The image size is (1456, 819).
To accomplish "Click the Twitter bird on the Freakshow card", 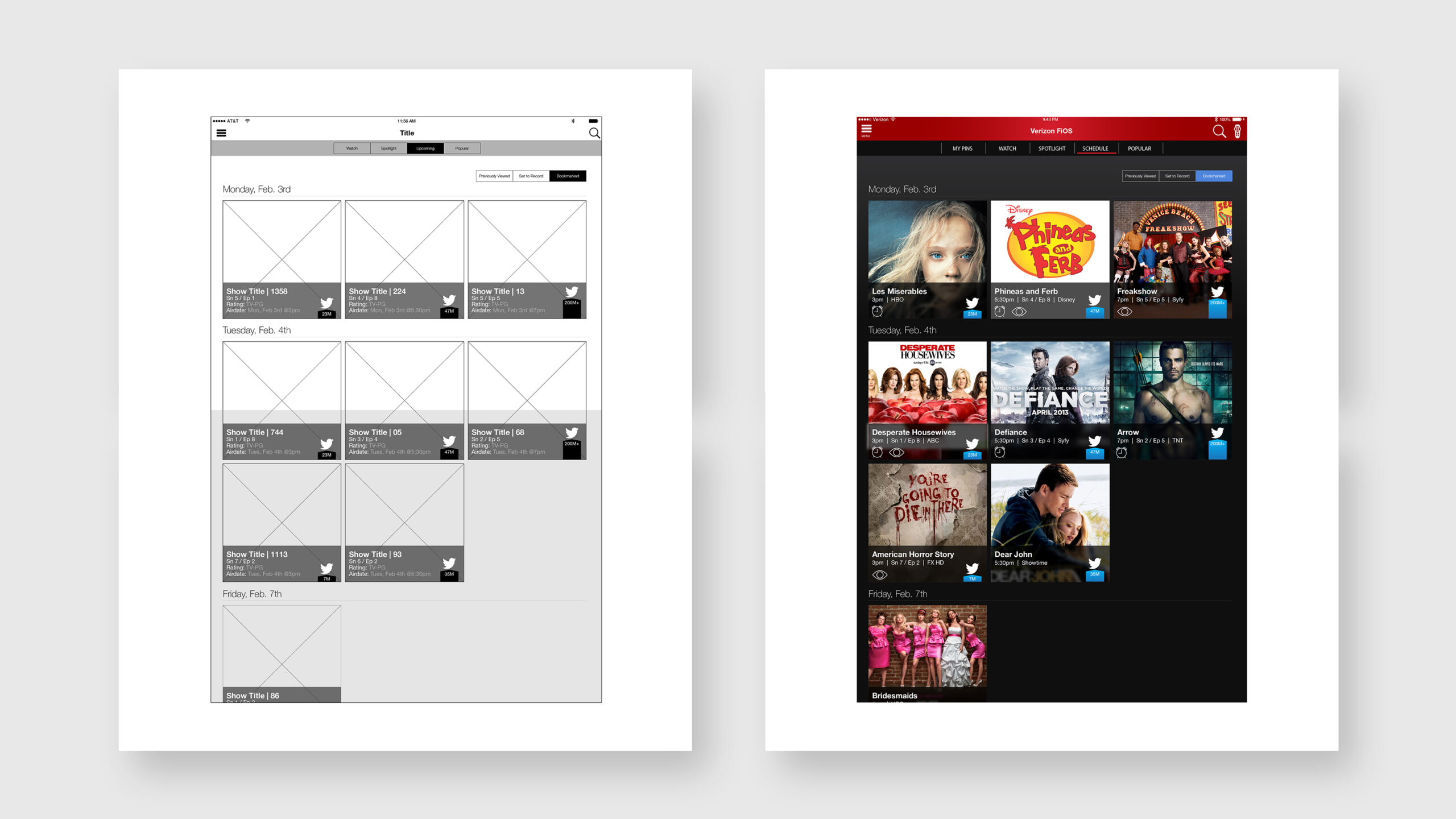I will pos(1217,291).
